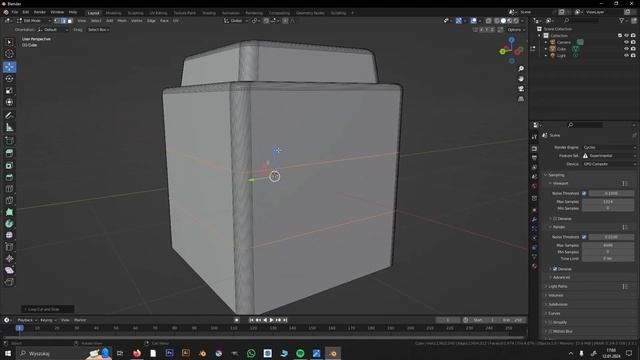Screen dimensions: 640x360
Task: Open the Output properties printer tab
Action: click(x=534, y=158)
